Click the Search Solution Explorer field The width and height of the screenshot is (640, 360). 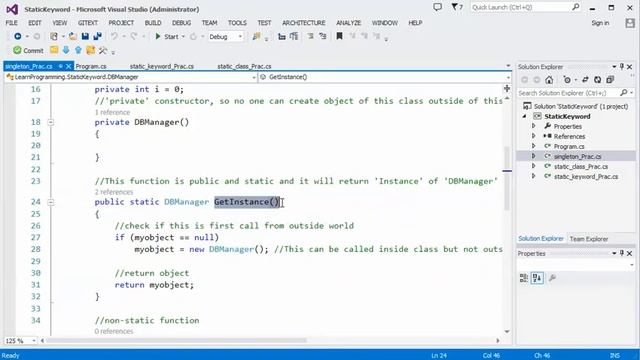coord(576,93)
